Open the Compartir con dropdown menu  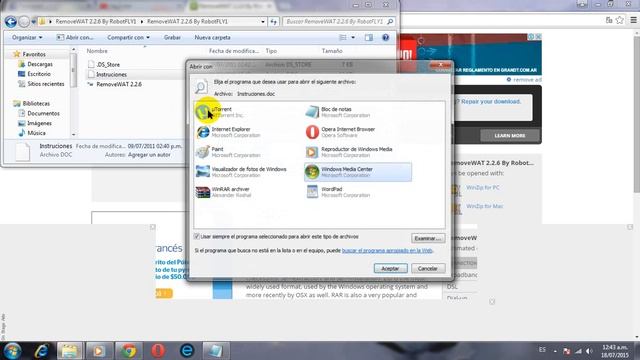click(x=128, y=38)
